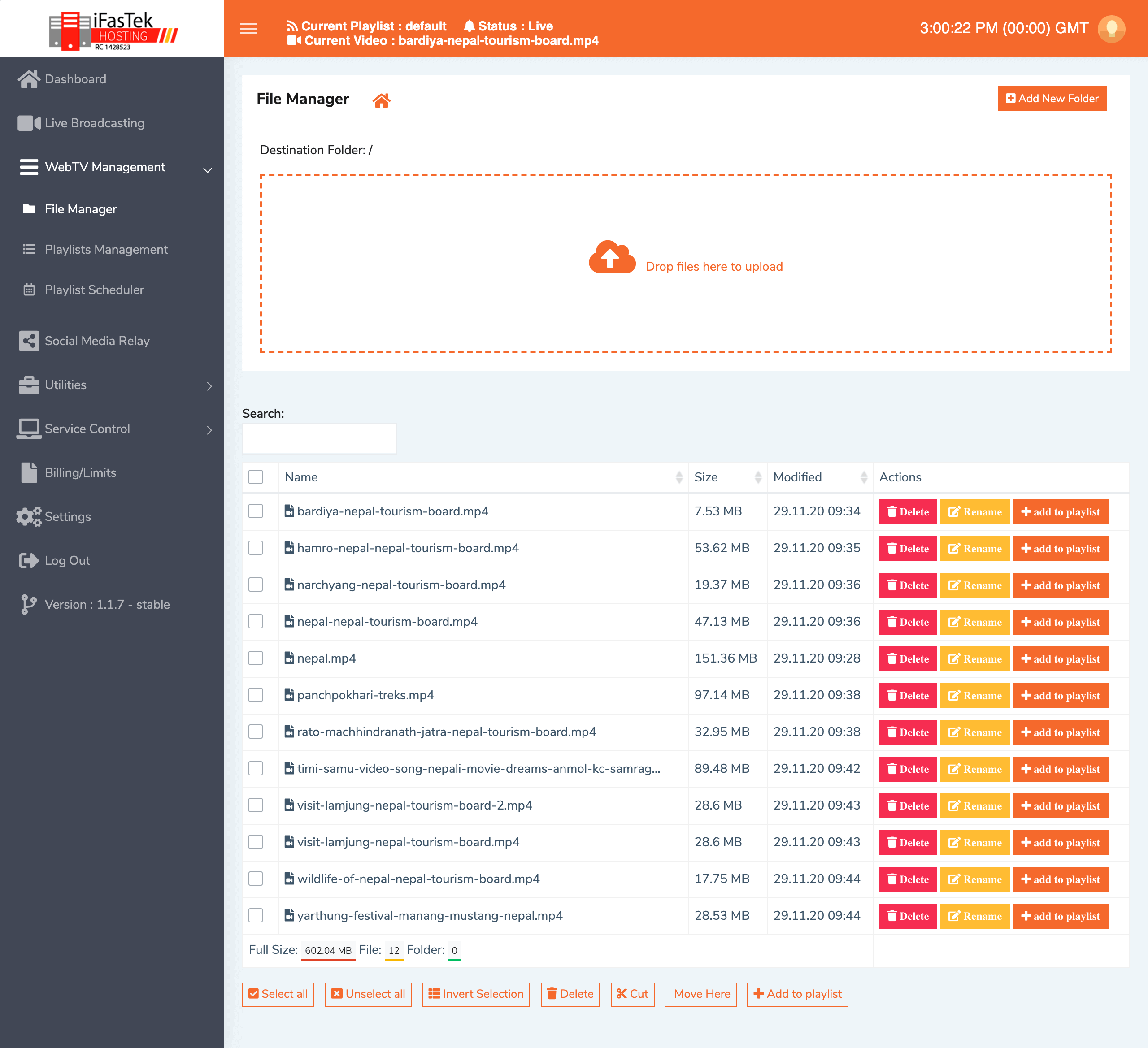Click the orange home icon beside File Manager
The width and height of the screenshot is (1148, 1048).
381,100
